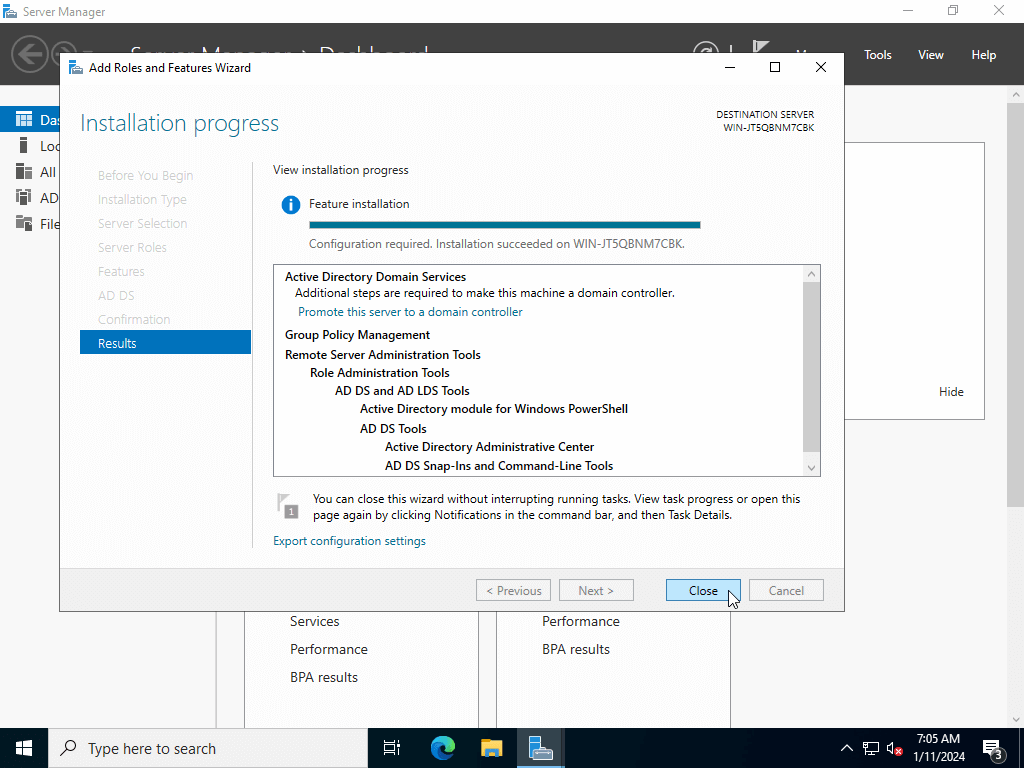Click Promote this server to a domain controller
The height and width of the screenshot is (768, 1024).
click(410, 312)
